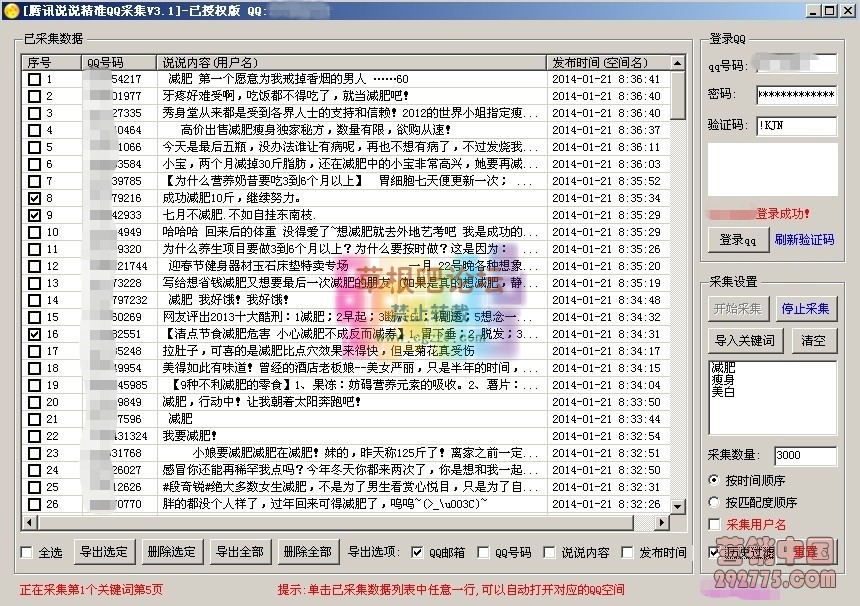
Task: Toggle the 全选 (Select All) checkbox
Action: [x=26, y=551]
